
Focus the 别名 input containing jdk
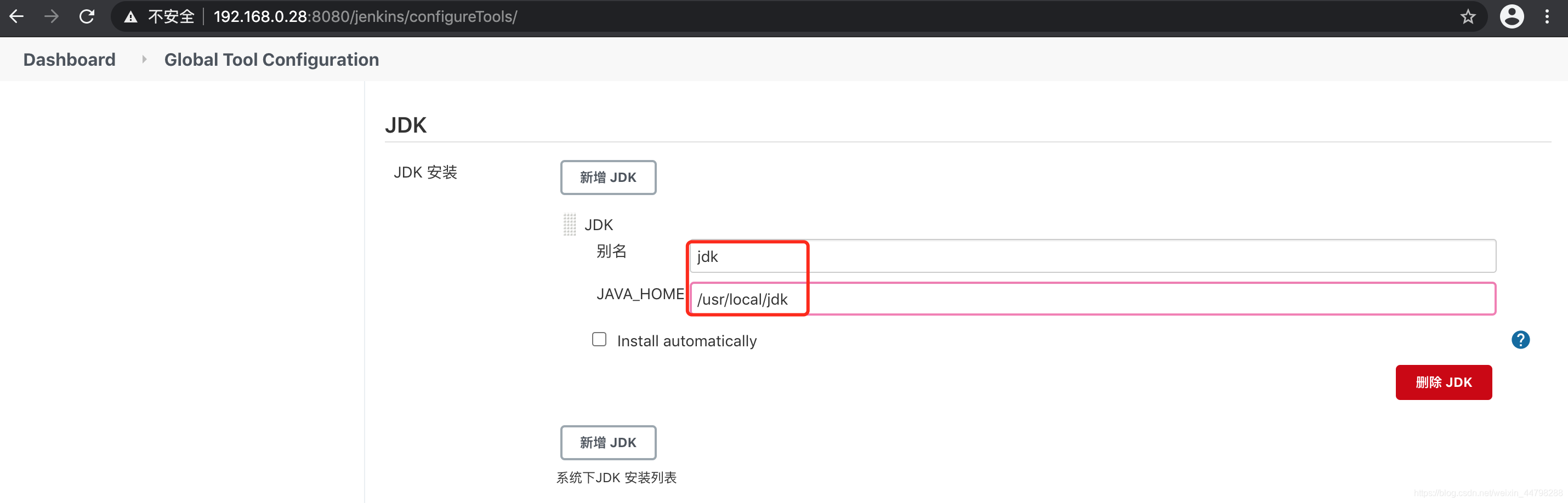click(x=1093, y=256)
